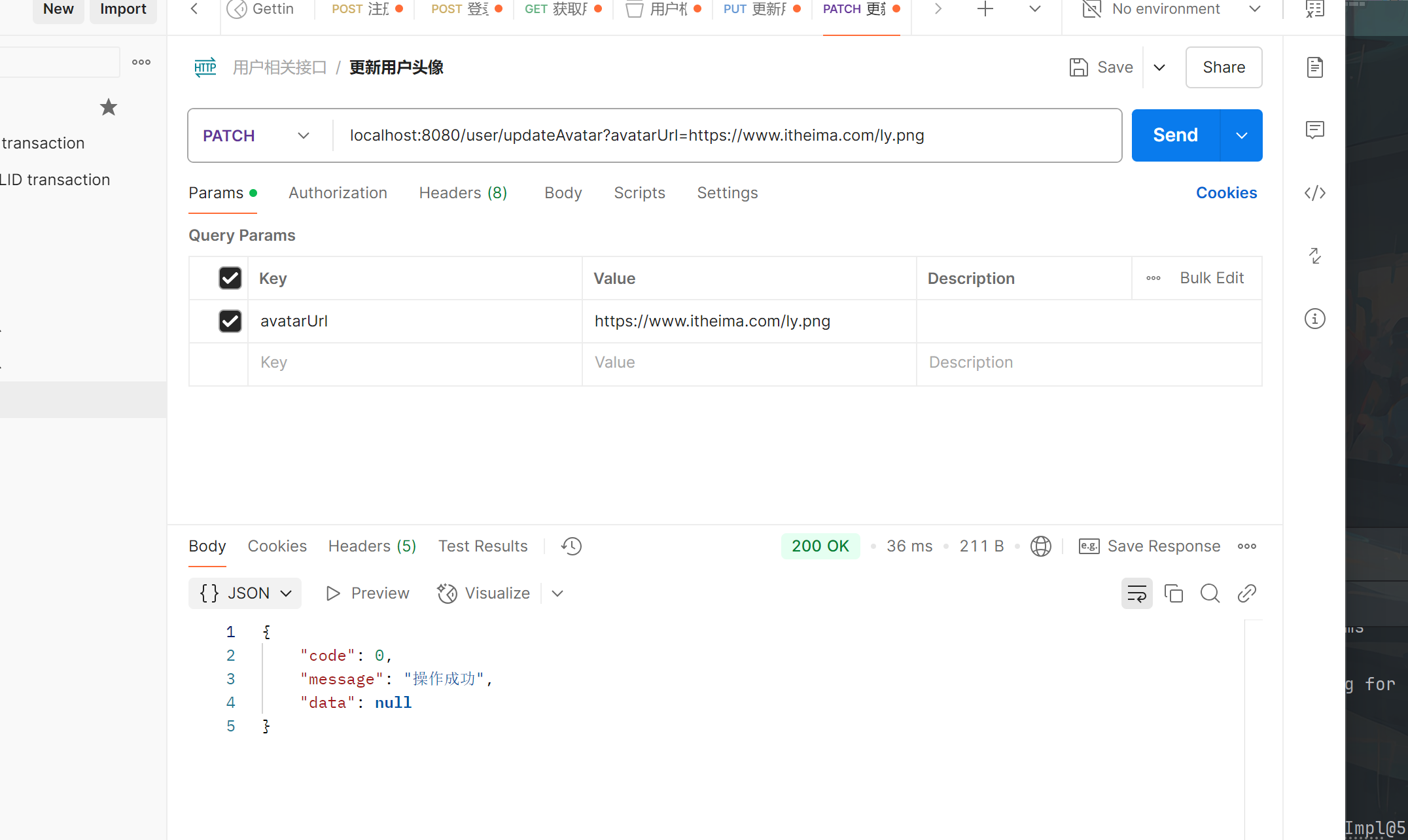
Task: Click the Save disk icon
Action: pyautogui.click(x=1078, y=67)
